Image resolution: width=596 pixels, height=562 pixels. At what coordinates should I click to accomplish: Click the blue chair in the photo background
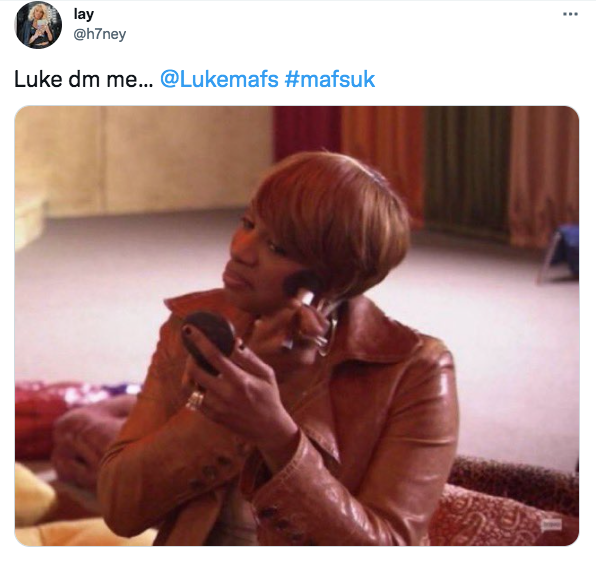coord(561,253)
